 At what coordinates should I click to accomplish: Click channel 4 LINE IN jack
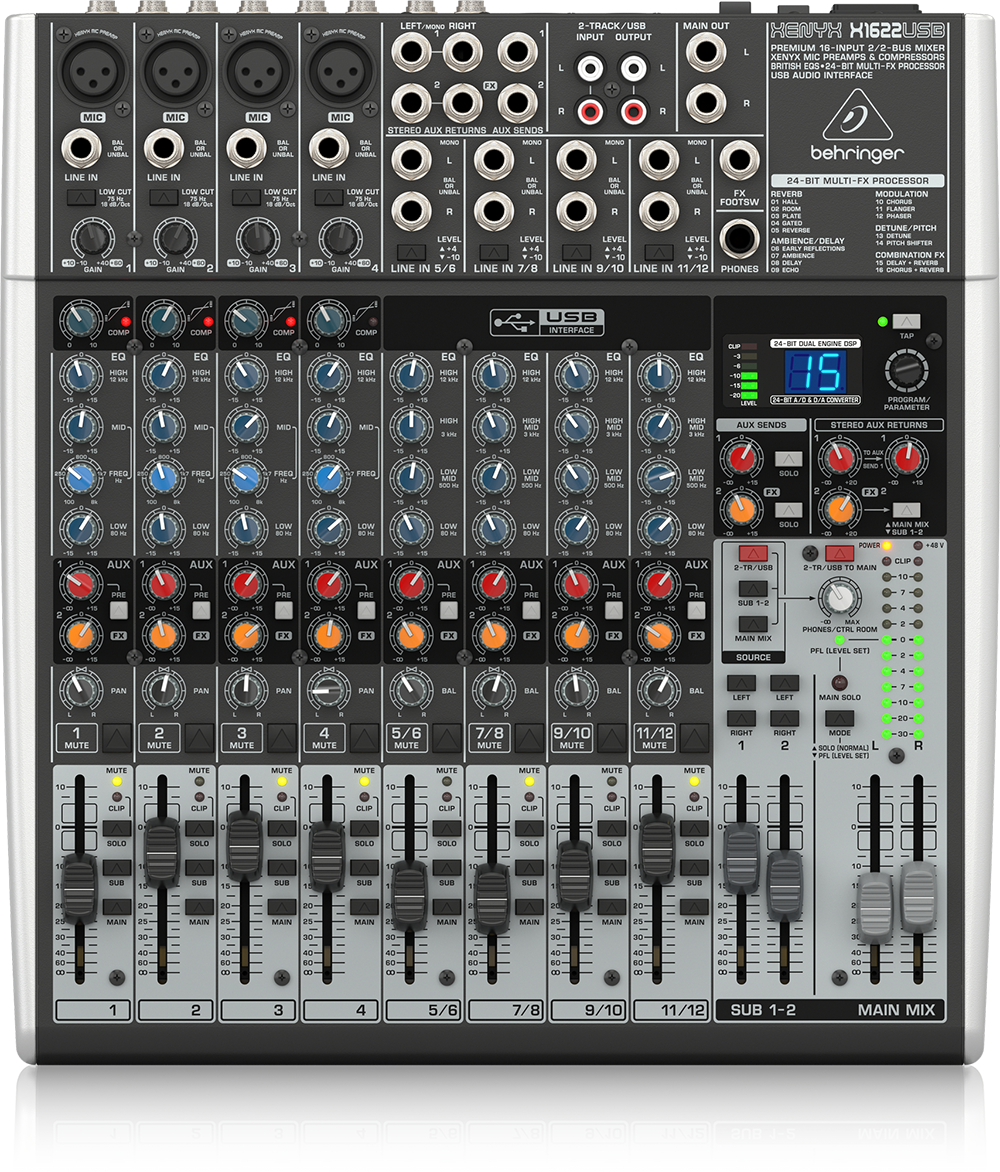click(x=329, y=148)
